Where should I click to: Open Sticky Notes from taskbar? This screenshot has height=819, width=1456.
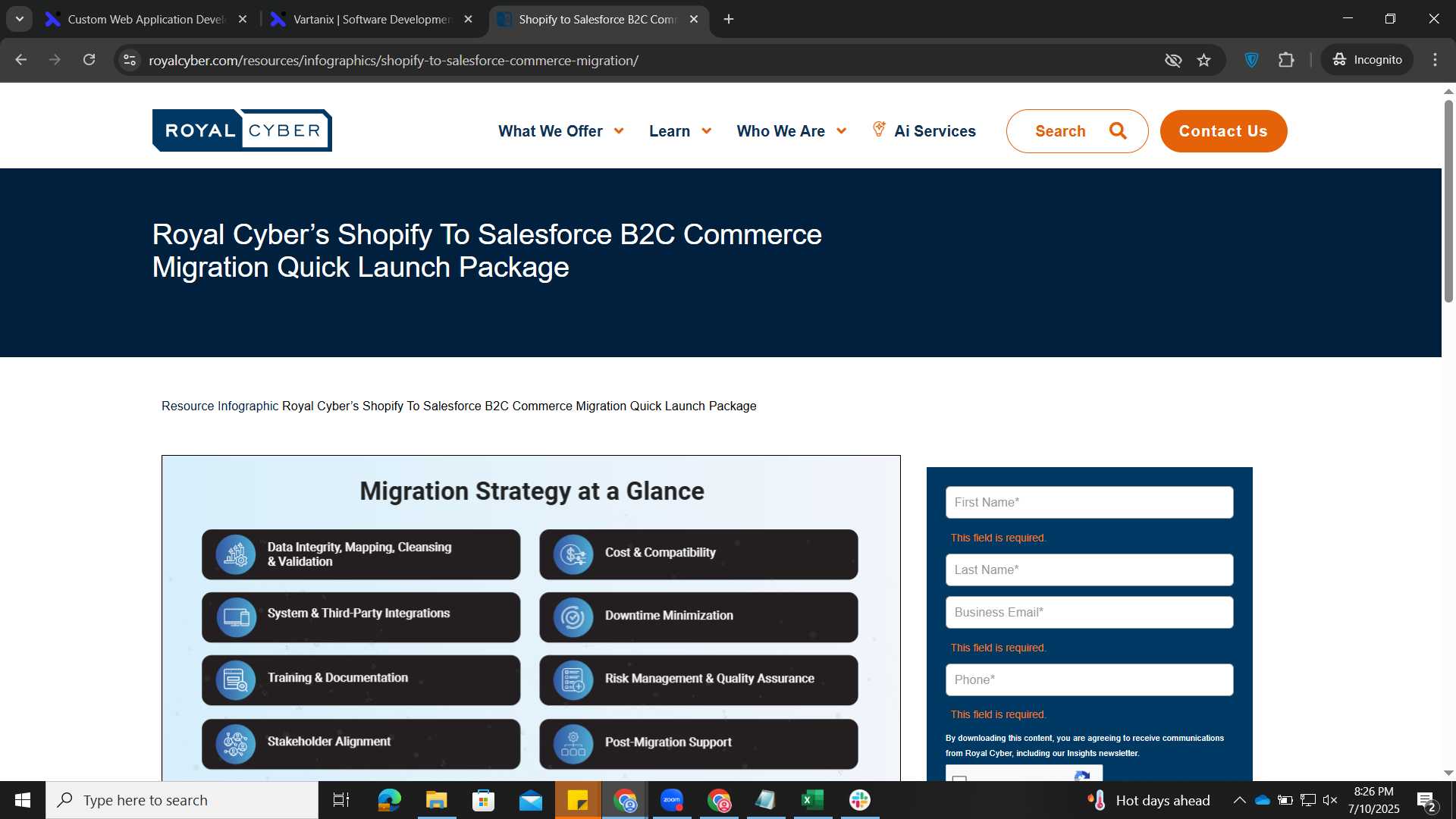pos(578,800)
